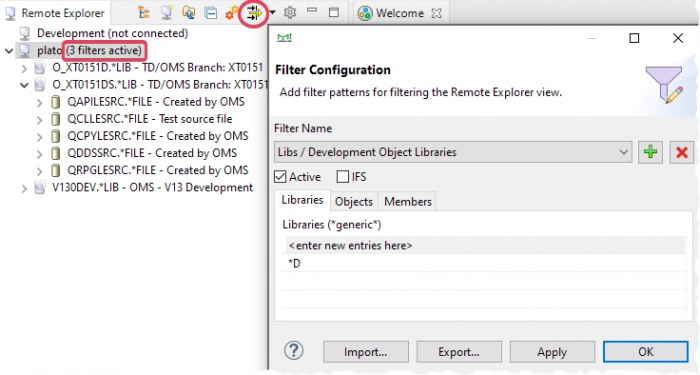Collapse the O_XT0151DS.*LIB library node
700x375 pixels.
coord(25,85)
